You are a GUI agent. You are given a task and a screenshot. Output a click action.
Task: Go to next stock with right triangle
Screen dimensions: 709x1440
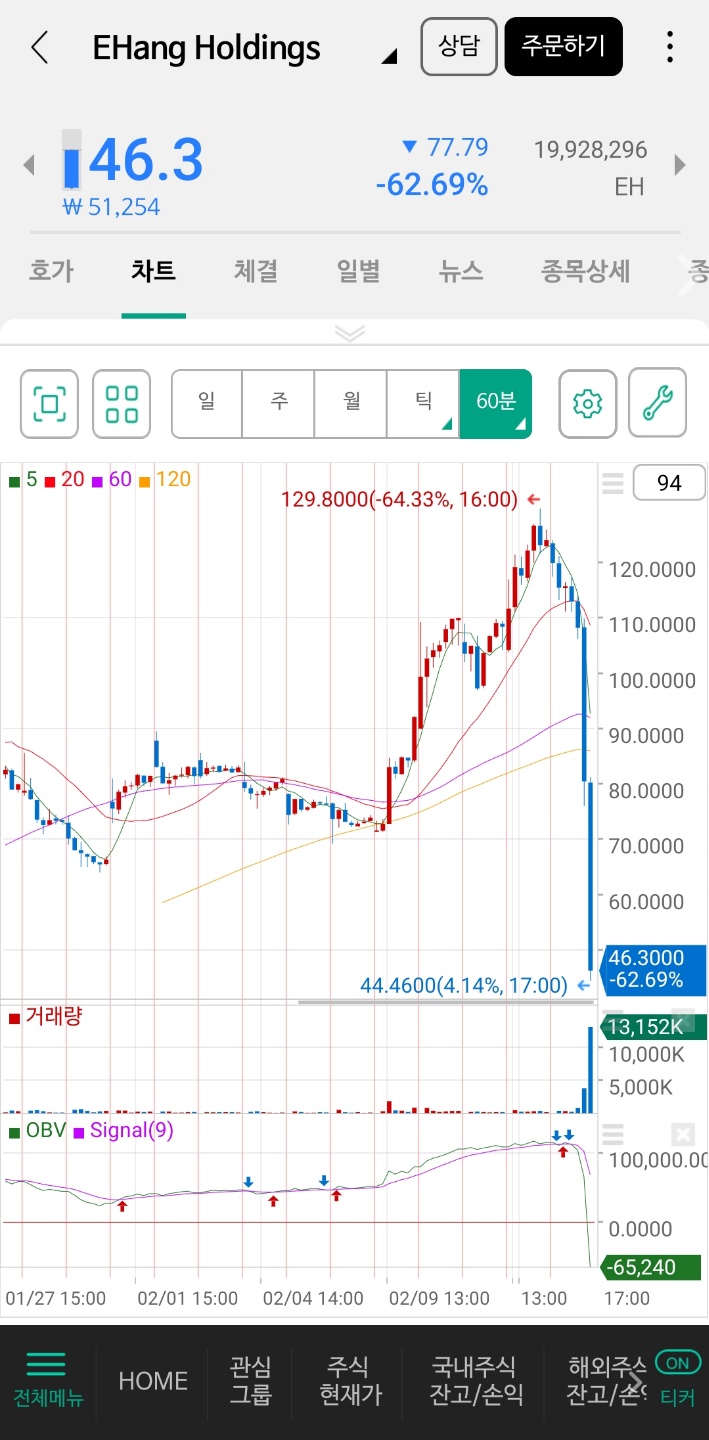(681, 165)
